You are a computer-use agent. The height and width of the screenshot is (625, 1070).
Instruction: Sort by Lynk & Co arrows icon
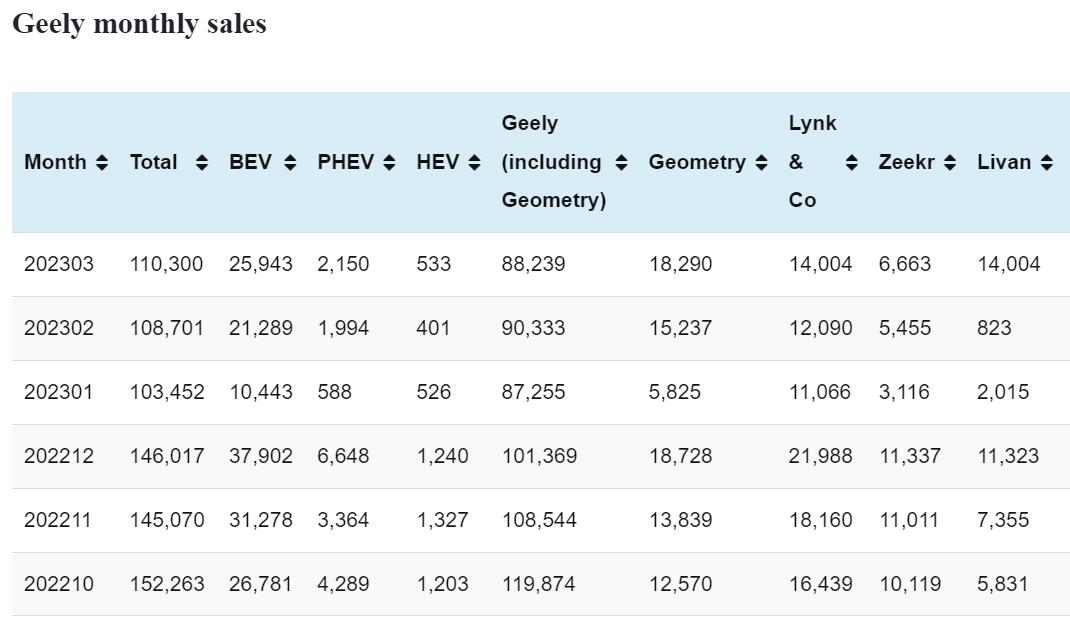pyautogui.click(x=851, y=162)
